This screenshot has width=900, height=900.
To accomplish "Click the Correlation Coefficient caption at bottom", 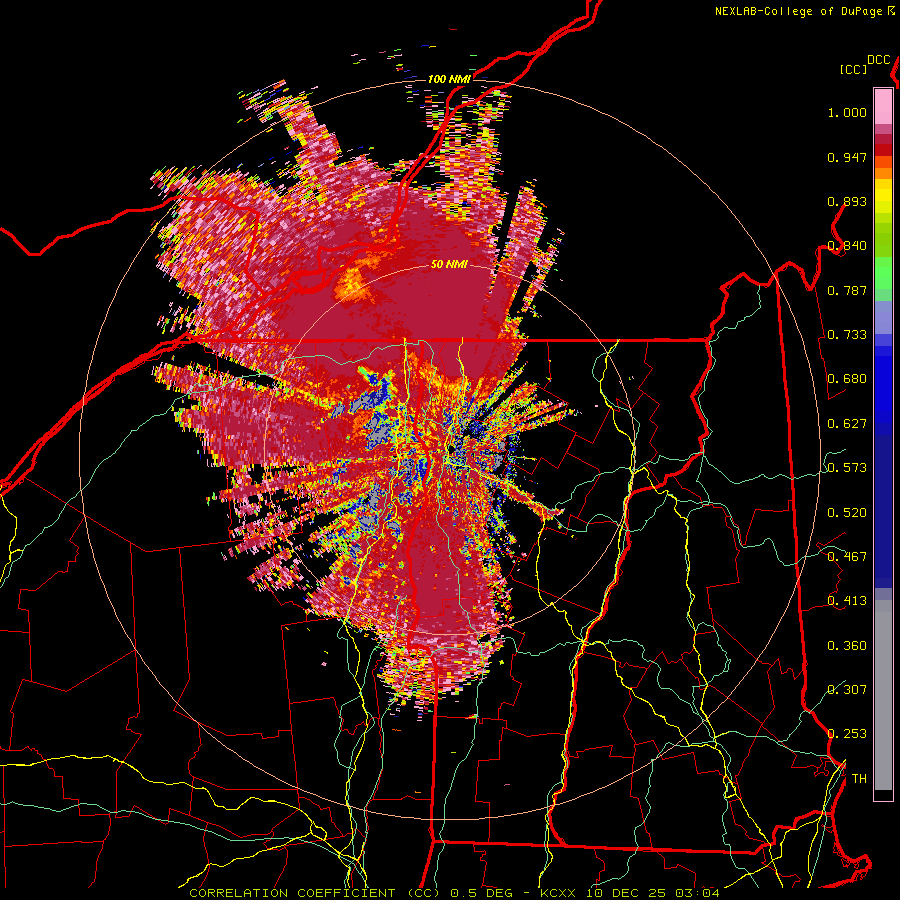I will 454,893.
